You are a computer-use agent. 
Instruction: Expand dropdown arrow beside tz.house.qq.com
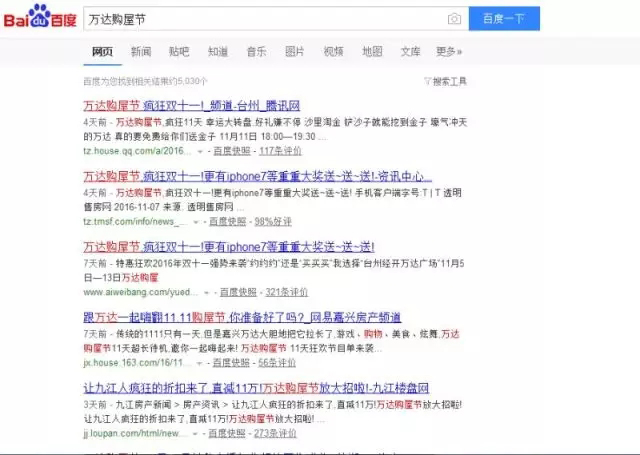point(200,151)
